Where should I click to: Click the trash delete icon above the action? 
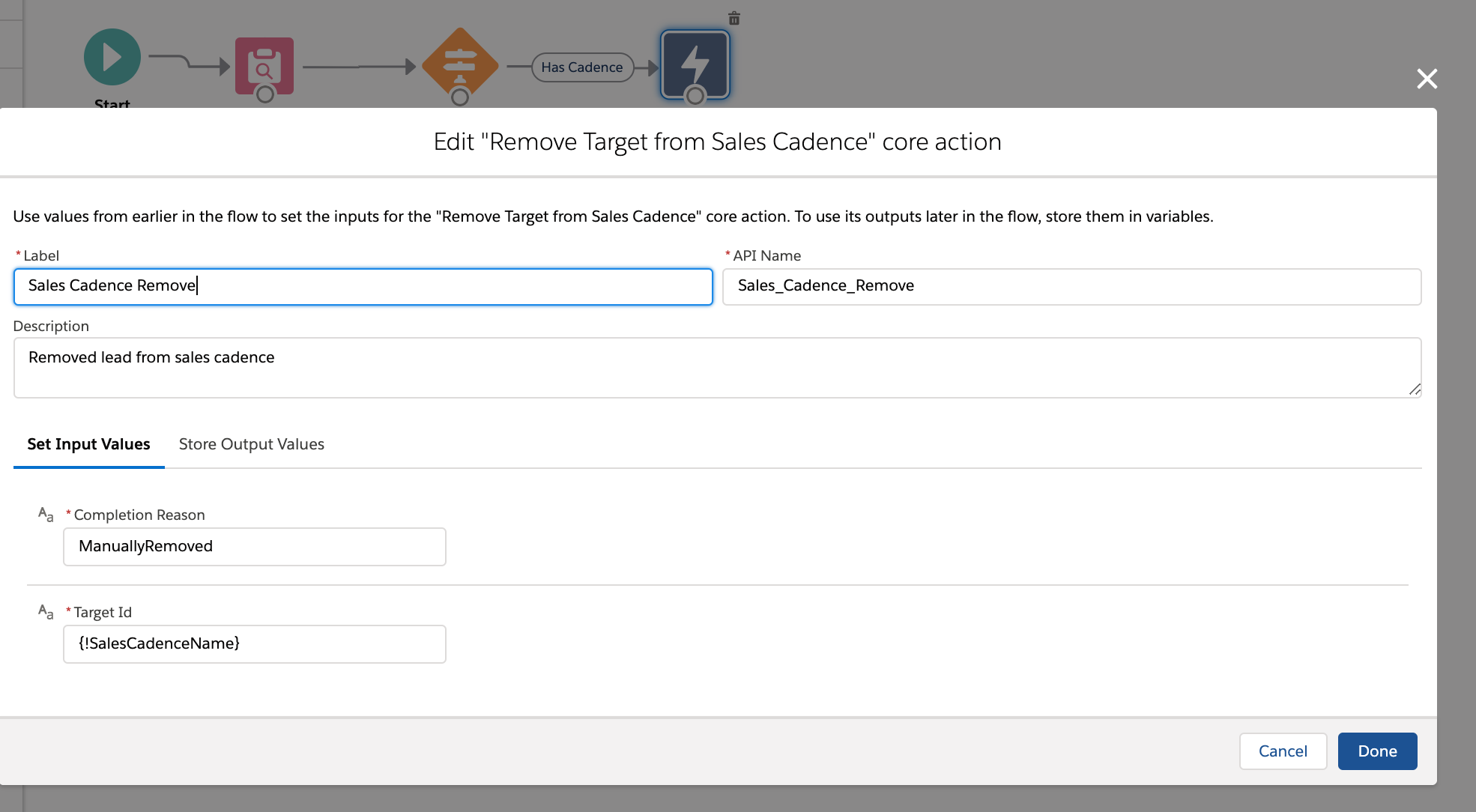click(734, 19)
